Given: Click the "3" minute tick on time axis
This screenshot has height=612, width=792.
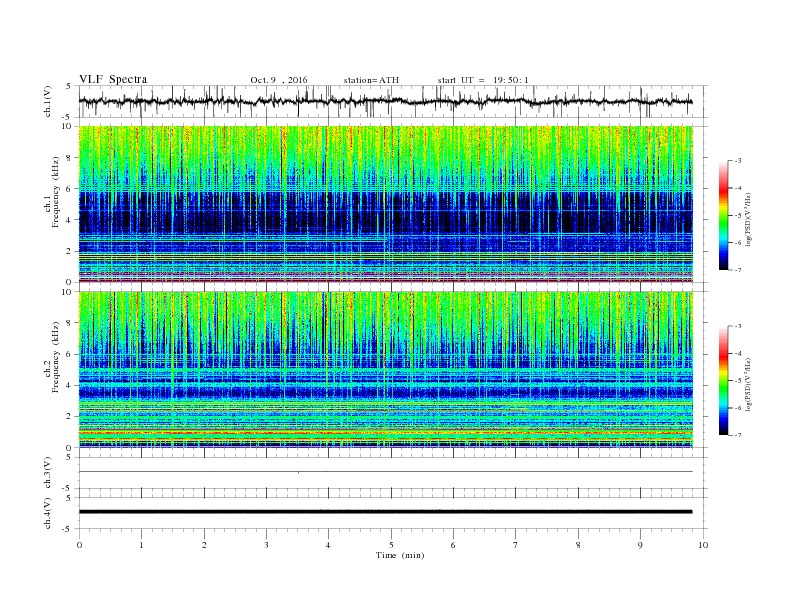Looking at the screenshot, I should click(x=266, y=545).
